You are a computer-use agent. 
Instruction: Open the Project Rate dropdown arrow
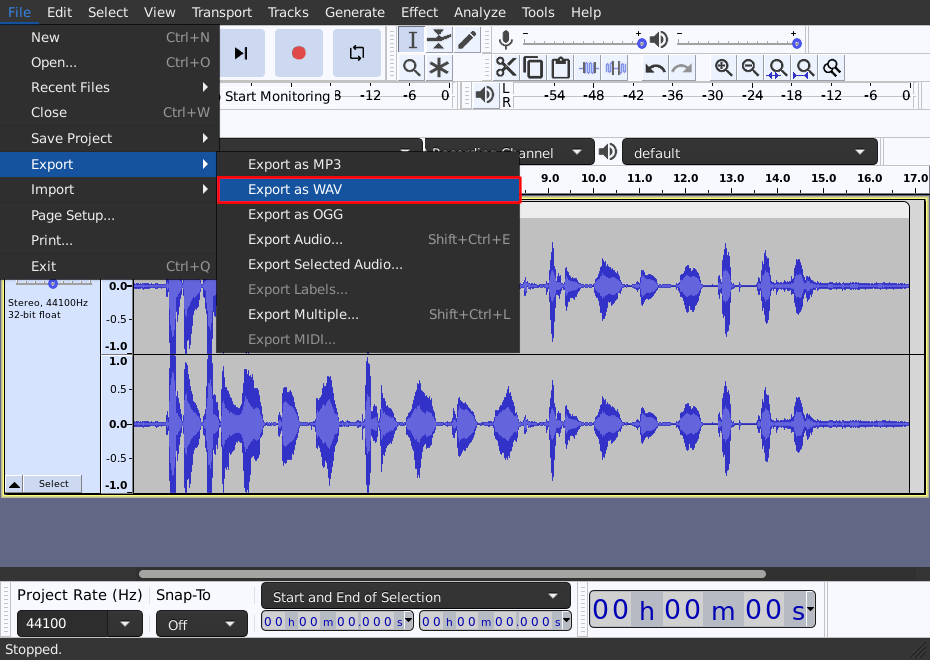click(x=125, y=624)
